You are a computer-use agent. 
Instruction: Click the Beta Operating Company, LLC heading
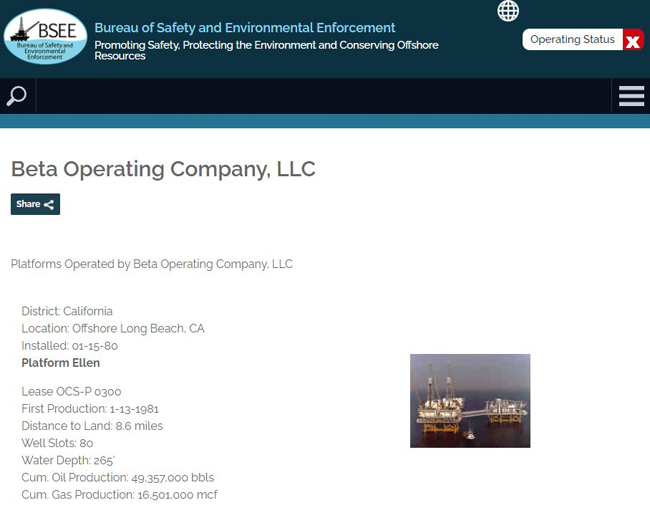tap(163, 169)
